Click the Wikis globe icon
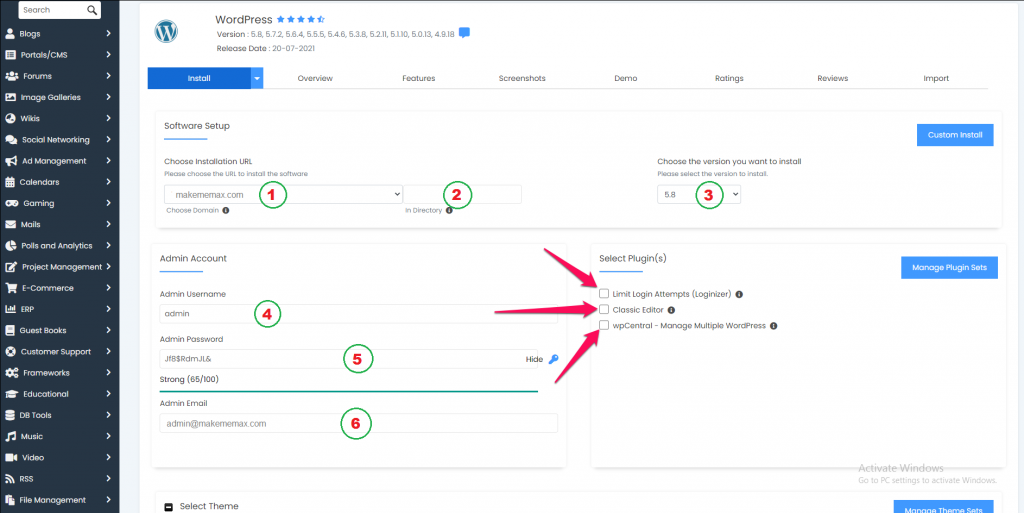The width and height of the screenshot is (1024, 513). (10, 118)
